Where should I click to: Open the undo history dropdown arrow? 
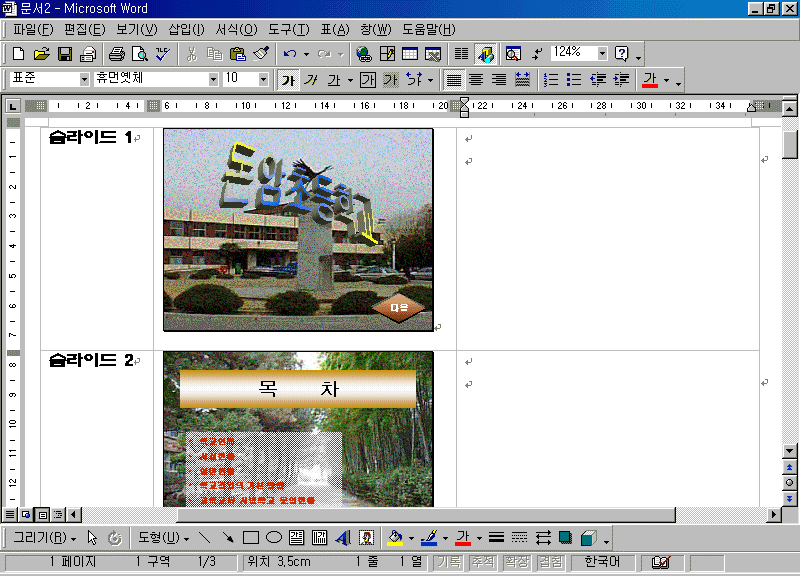[306, 54]
